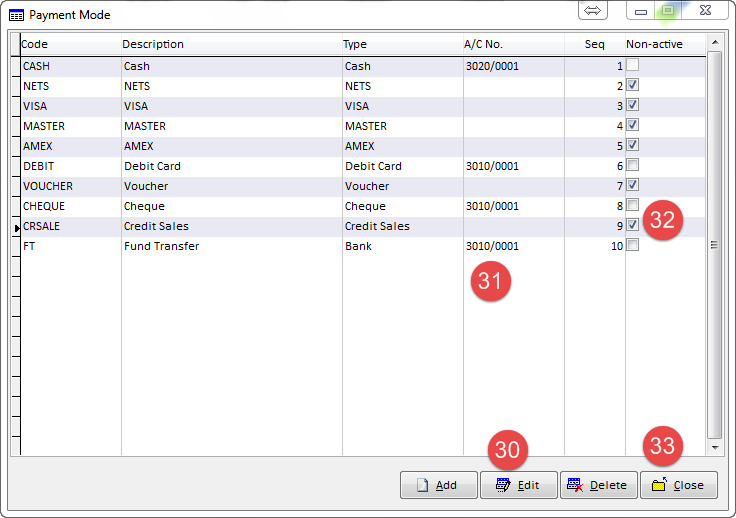Viewport: 736px width, 518px height.
Task: Click the Non-active column header
Action: [665, 44]
